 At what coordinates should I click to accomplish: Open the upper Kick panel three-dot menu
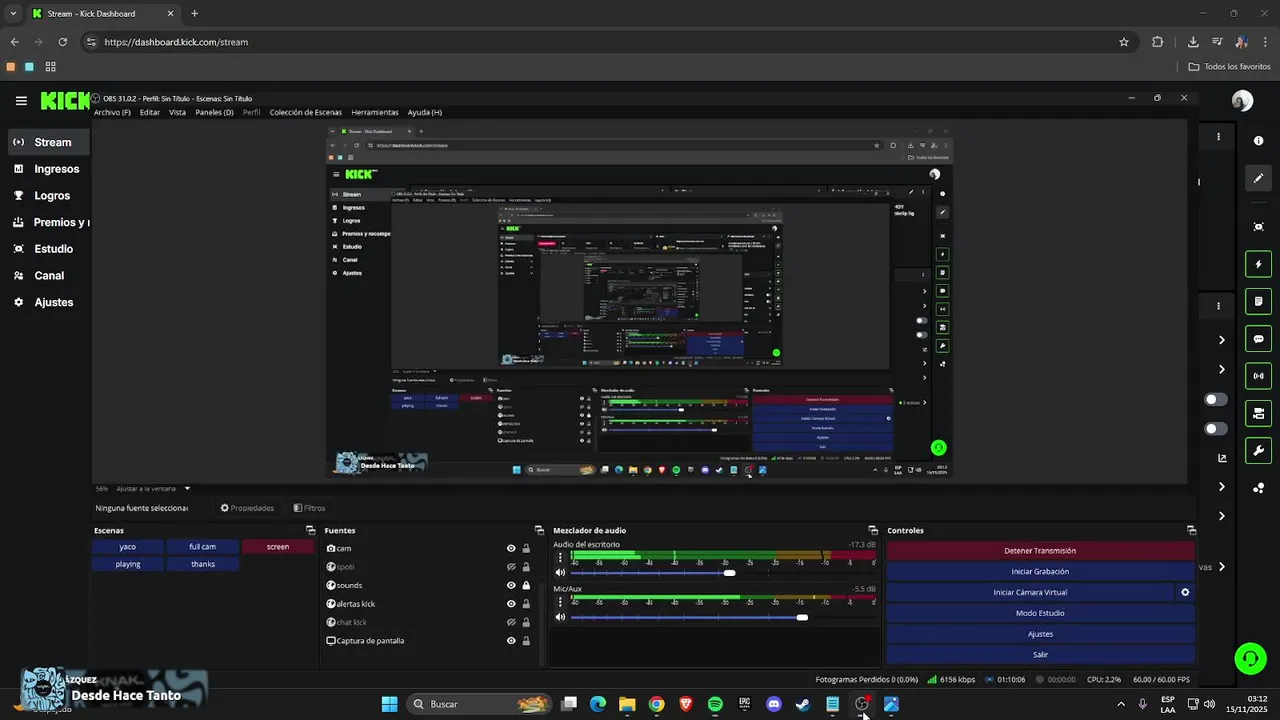click(1218, 137)
